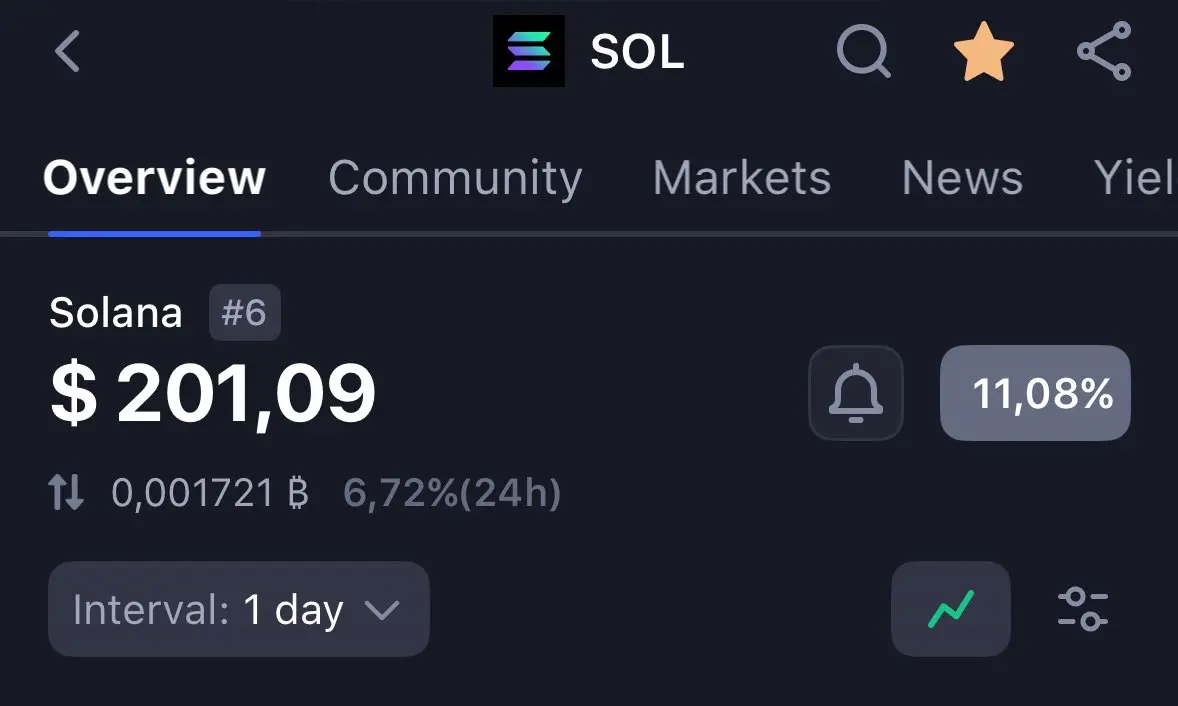Open the search magnifier icon
The width and height of the screenshot is (1178, 706).
pos(863,51)
